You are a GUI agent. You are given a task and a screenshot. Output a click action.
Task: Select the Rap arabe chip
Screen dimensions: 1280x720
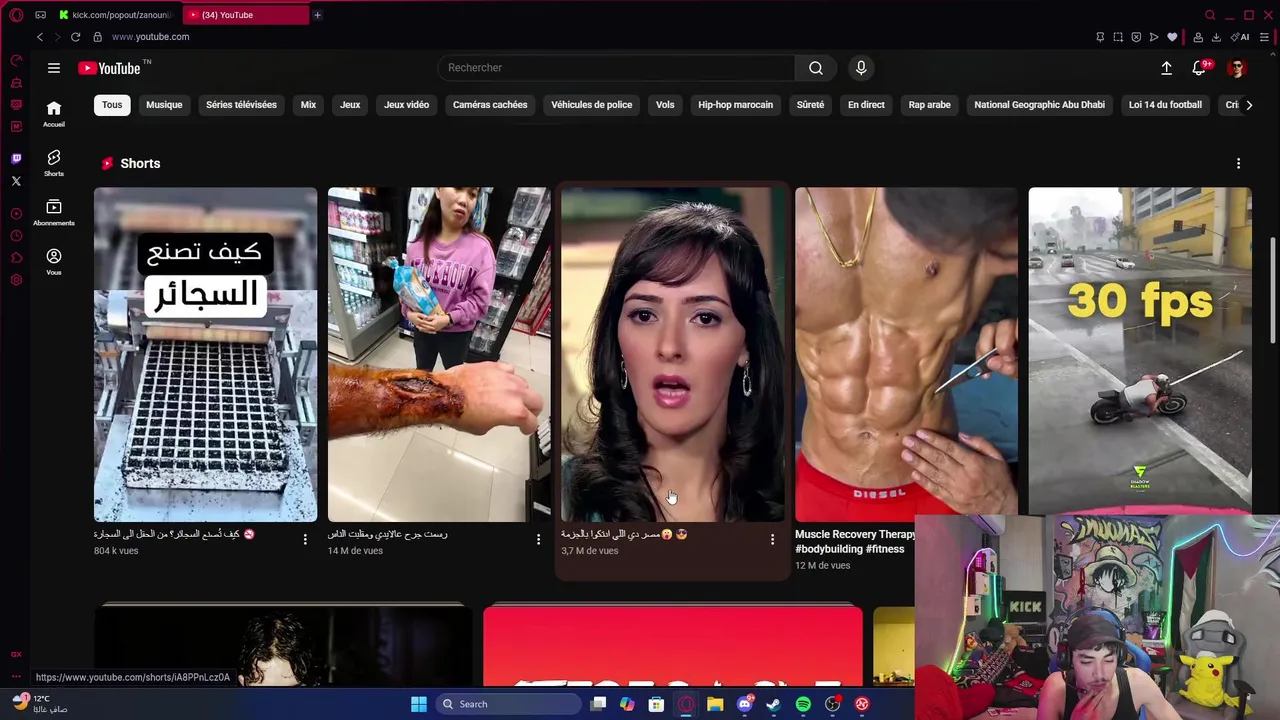[x=929, y=104]
